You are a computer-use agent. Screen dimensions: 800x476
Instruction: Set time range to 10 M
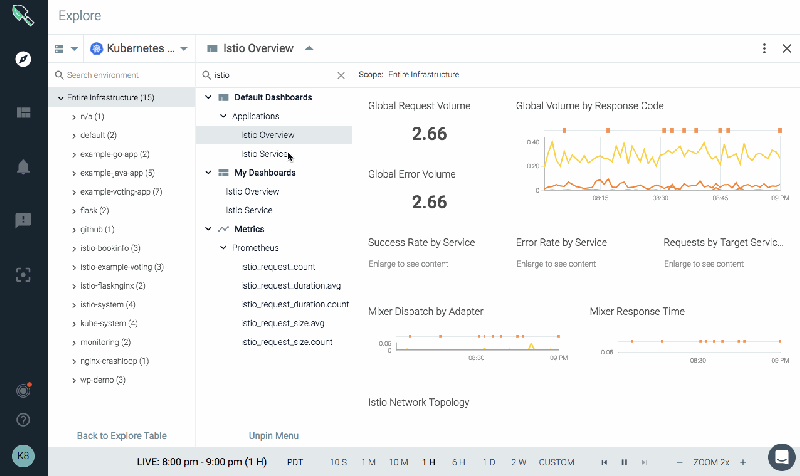[398, 462]
